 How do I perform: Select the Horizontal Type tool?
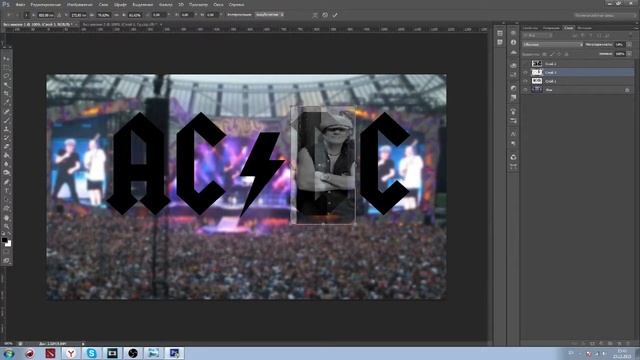pyautogui.click(x=6, y=191)
